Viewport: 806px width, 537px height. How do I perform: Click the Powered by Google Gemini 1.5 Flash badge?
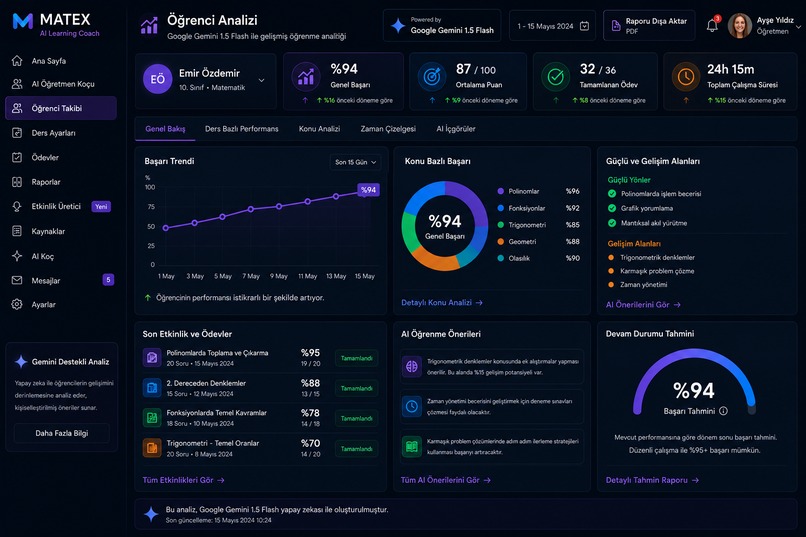(x=442, y=26)
